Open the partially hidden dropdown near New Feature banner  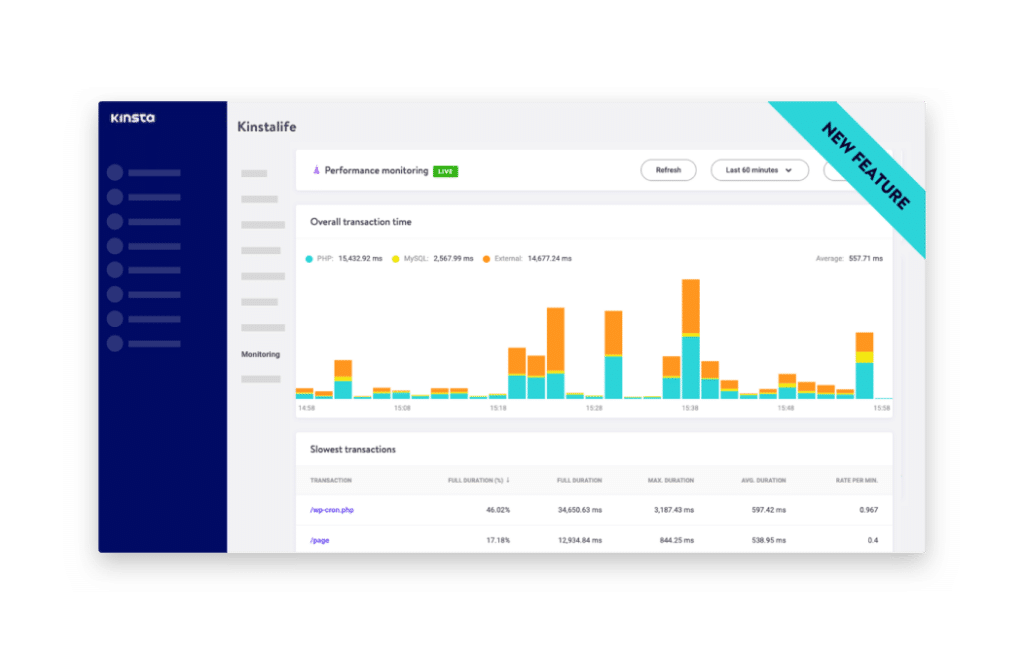pos(832,170)
